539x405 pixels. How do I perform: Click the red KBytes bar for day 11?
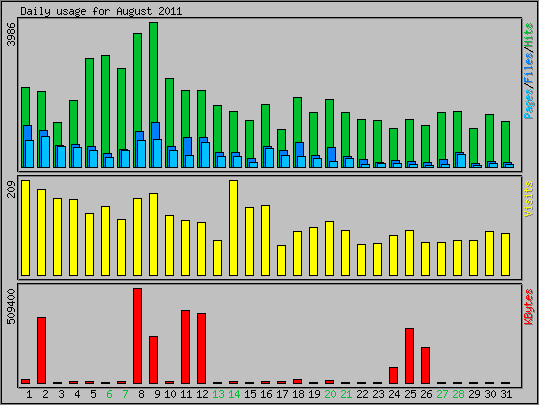[186, 347]
